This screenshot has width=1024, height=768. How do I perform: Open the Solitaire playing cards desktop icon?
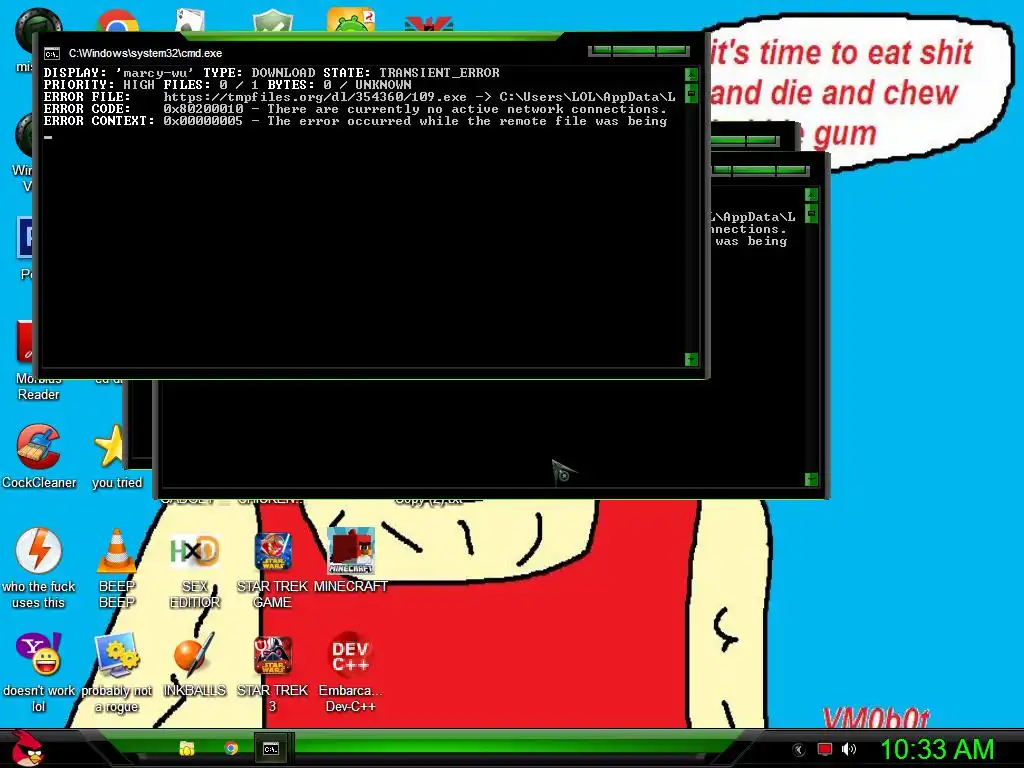pos(190,20)
